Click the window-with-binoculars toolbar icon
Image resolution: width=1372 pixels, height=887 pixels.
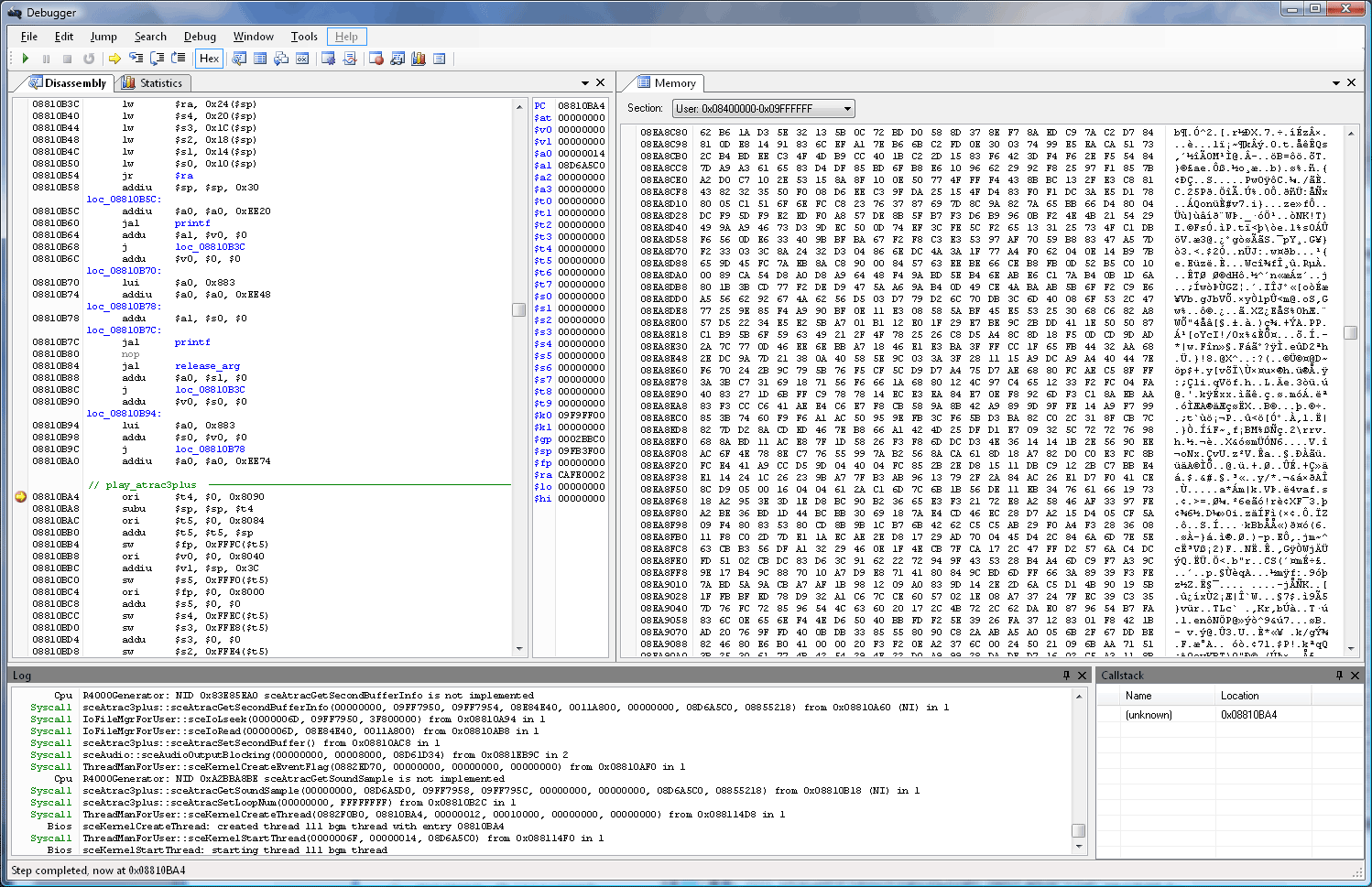[x=397, y=59]
